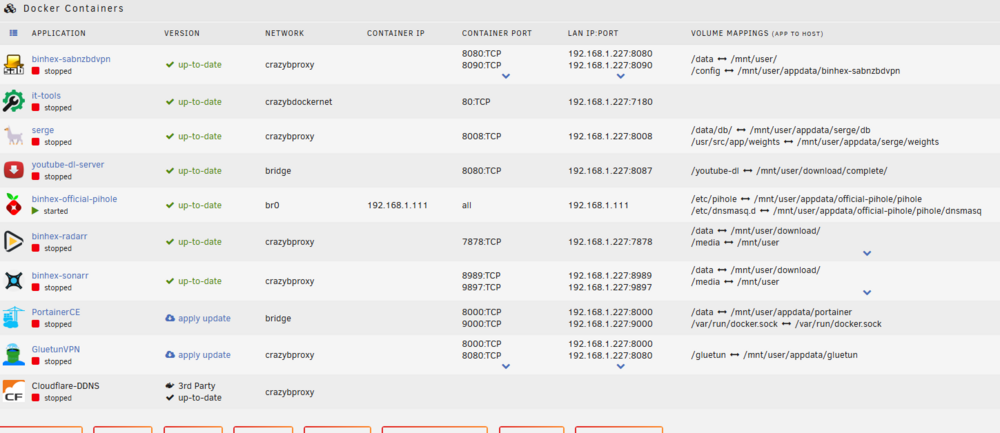
Task: Click LAN address 192.168.1.227:8087
Action: click(610, 171)
